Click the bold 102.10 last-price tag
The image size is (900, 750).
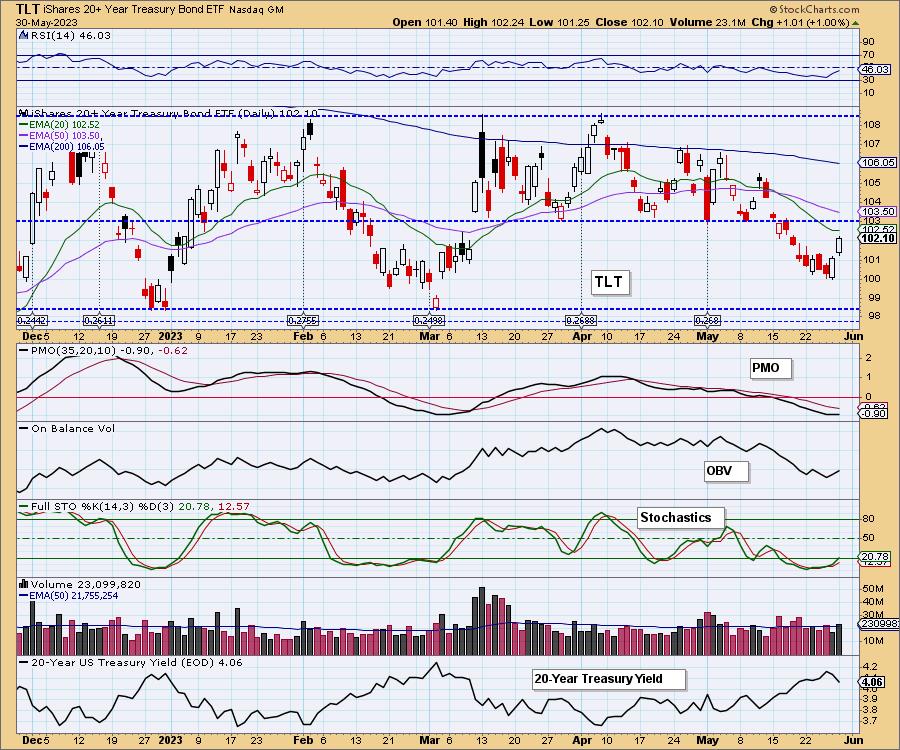pyautogui.click(x=878, y=238)
